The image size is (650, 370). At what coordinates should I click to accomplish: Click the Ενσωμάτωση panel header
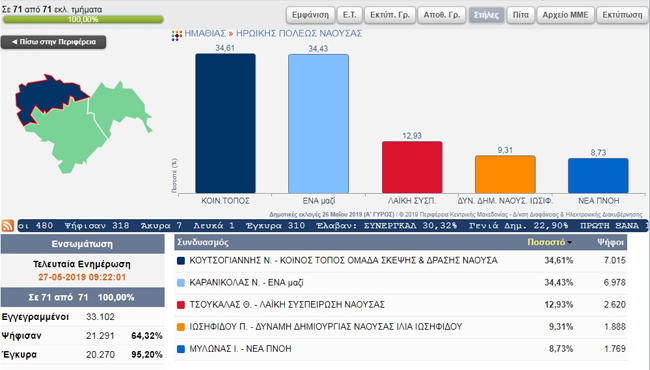(x=82, y=244)
